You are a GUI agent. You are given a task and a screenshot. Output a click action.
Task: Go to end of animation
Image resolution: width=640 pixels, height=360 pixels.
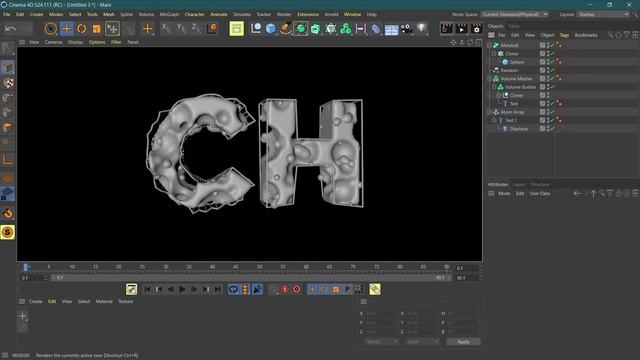218,289
